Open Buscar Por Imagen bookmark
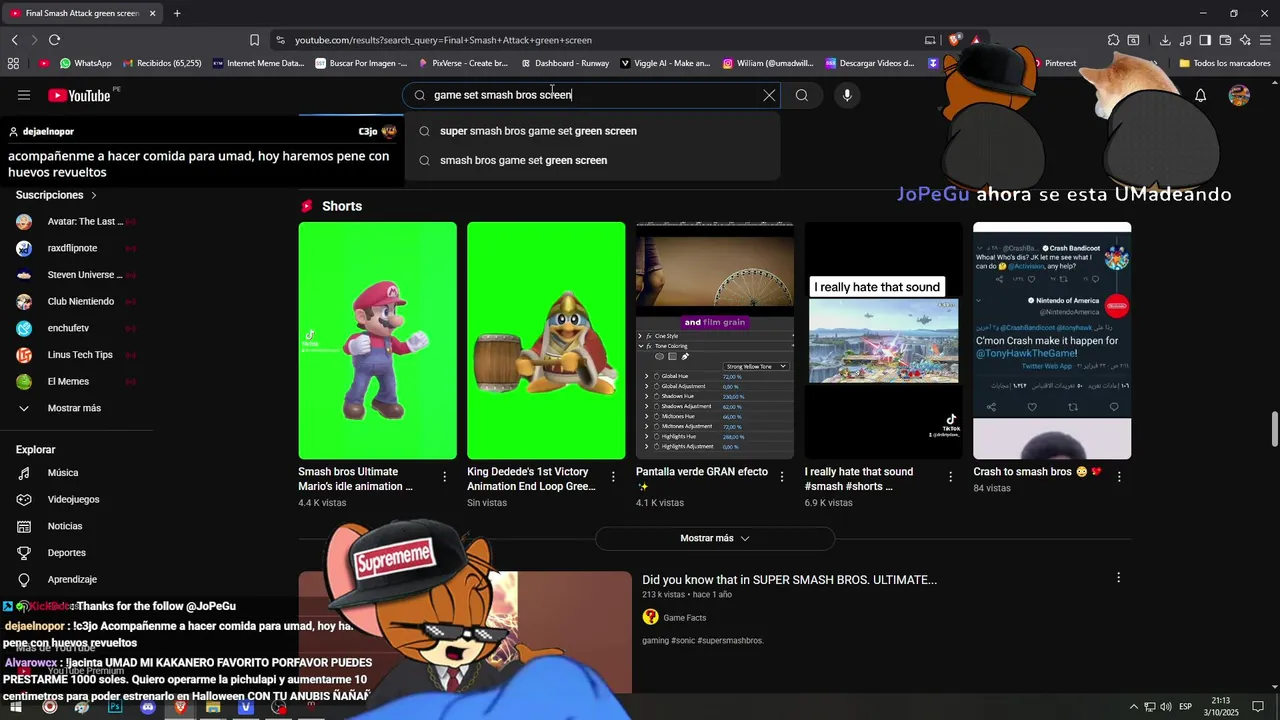The width and height of the screenshot is (1280, 720). [x=361, y=63]
